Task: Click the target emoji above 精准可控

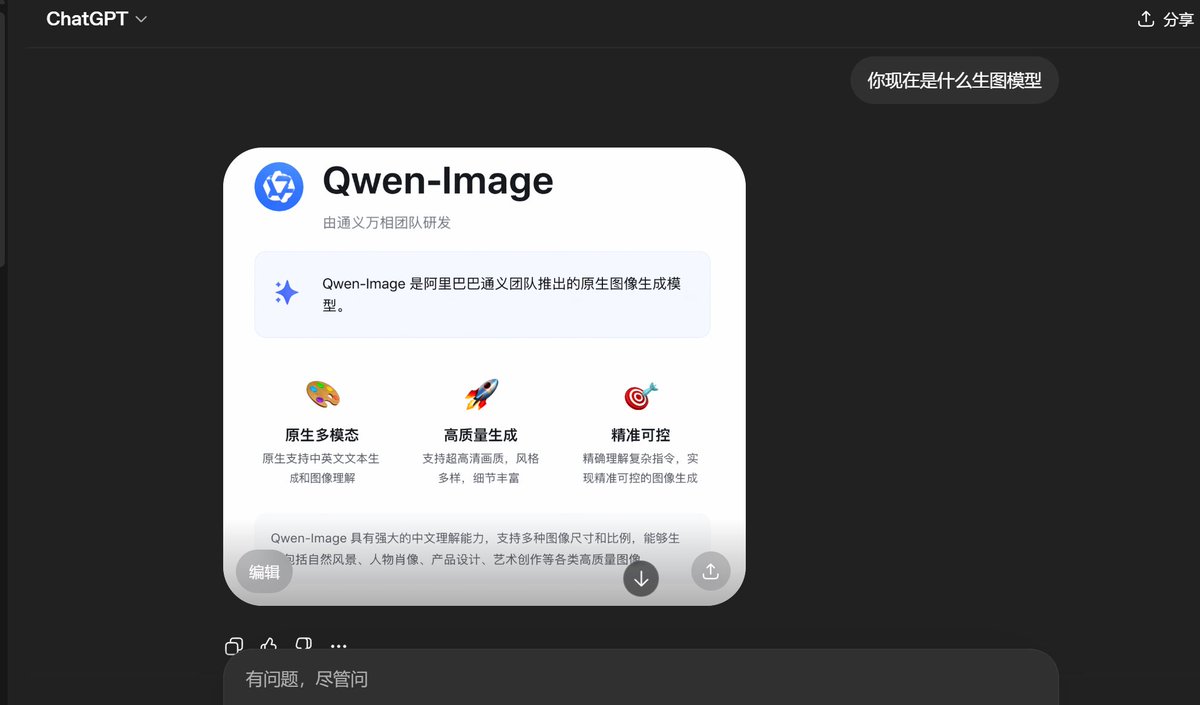Action: (x=641, y=395)
